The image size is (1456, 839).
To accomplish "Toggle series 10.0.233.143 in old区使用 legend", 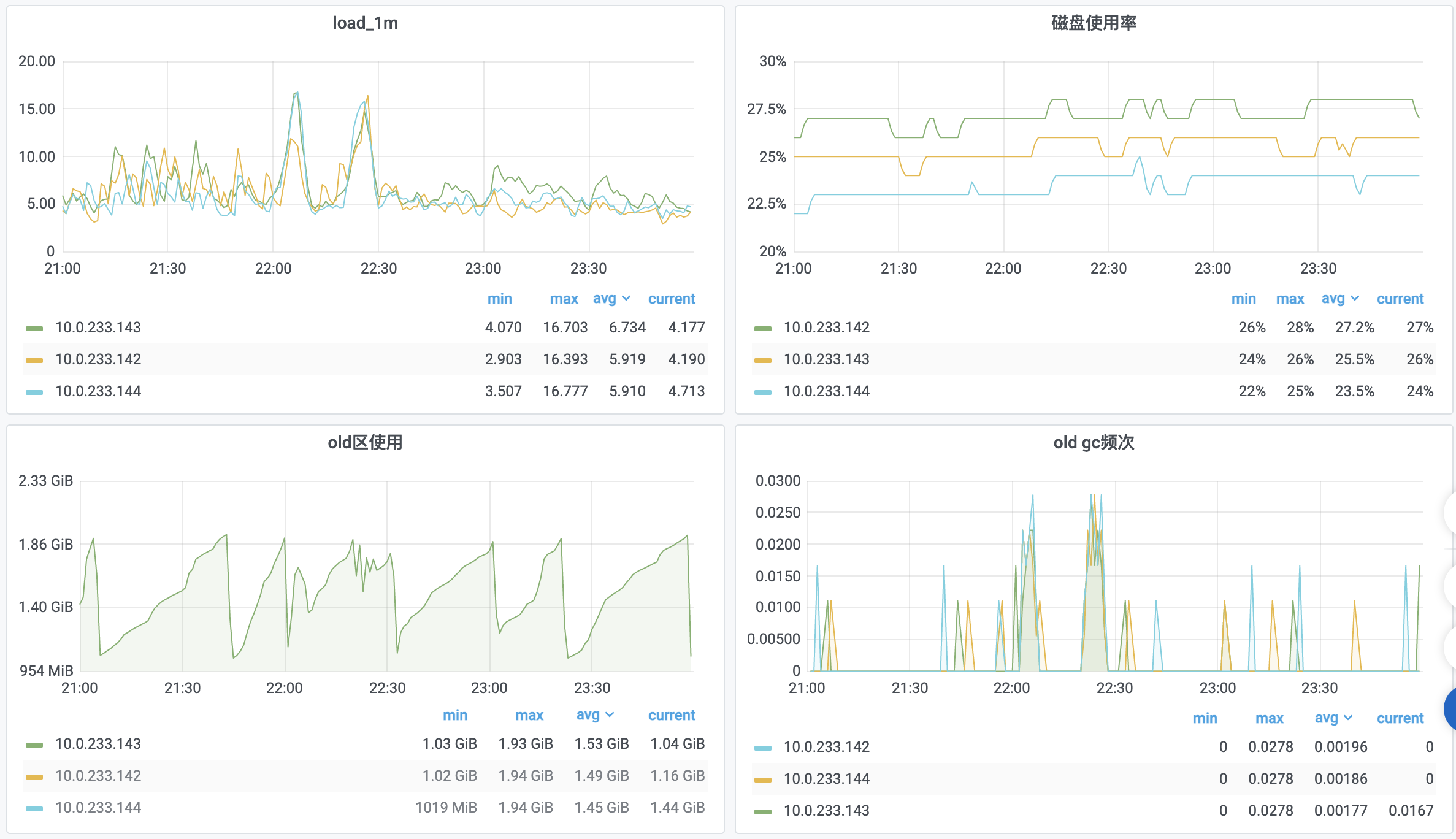I will [98, 744].
